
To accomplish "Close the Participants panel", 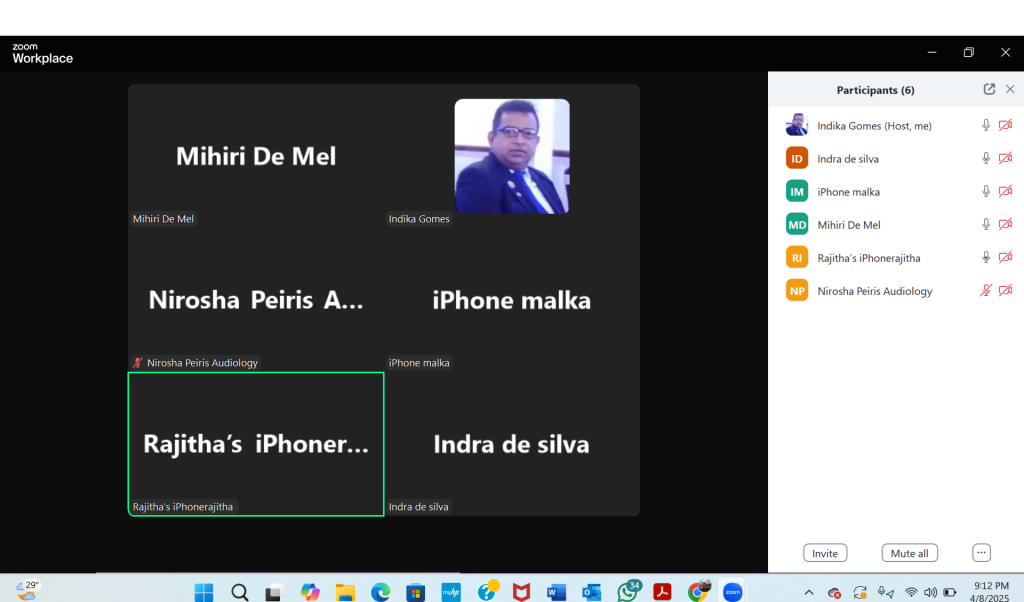I will [x=1010, y=89].
